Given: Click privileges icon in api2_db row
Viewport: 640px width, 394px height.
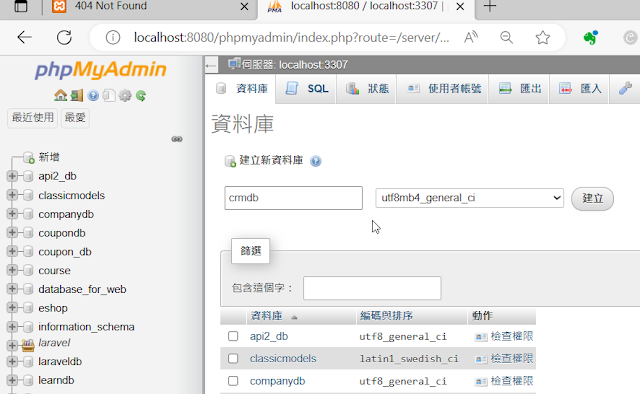Looking at the screenshot, I should 481,337.
